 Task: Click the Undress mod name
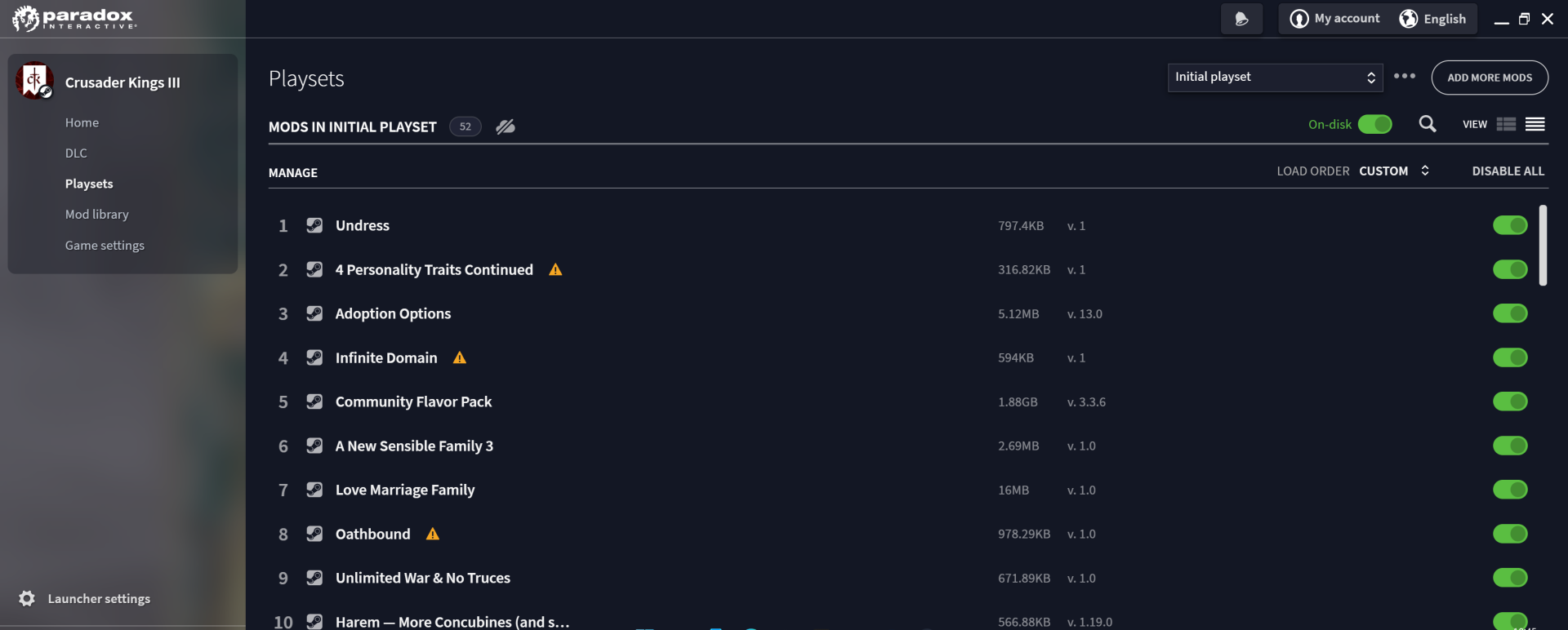(363, 225)
